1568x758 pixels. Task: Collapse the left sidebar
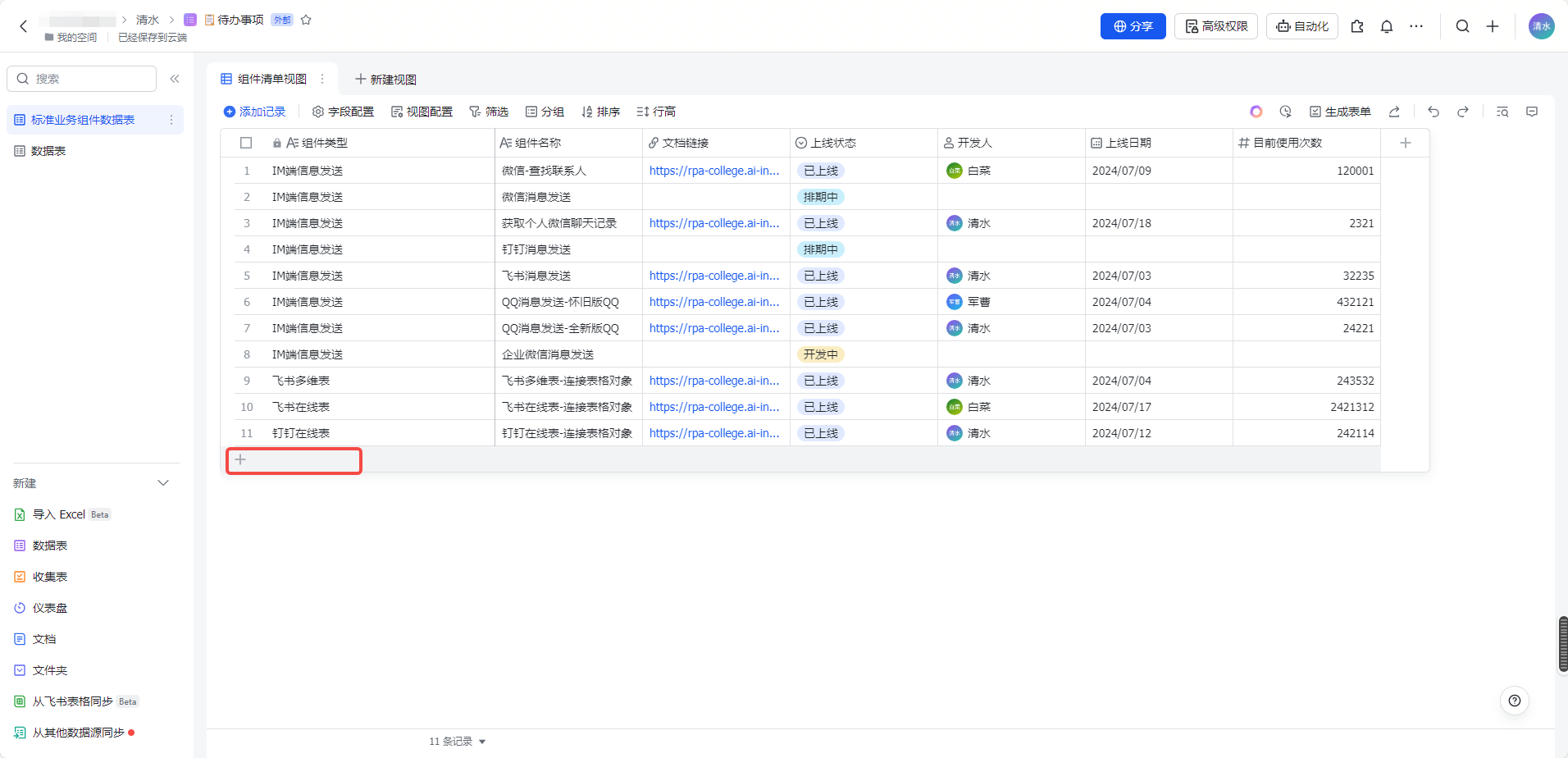[175, 79]
